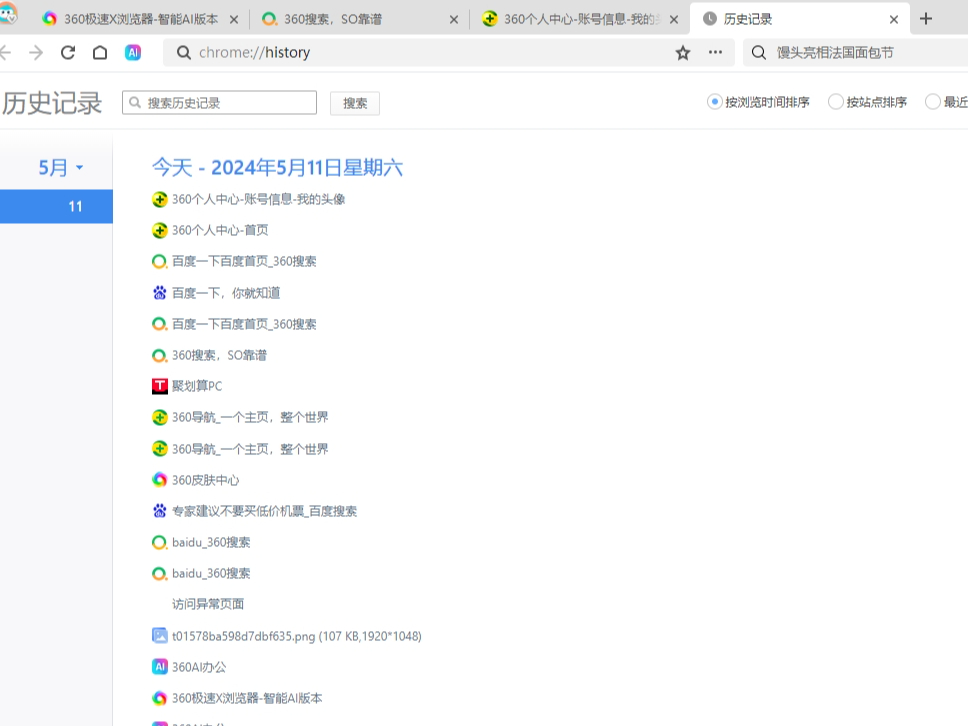Screen dimensions: 968x726
Task: Open the 360AI办公 history entry
Action: pyautogui.click(x=199, y=667)
